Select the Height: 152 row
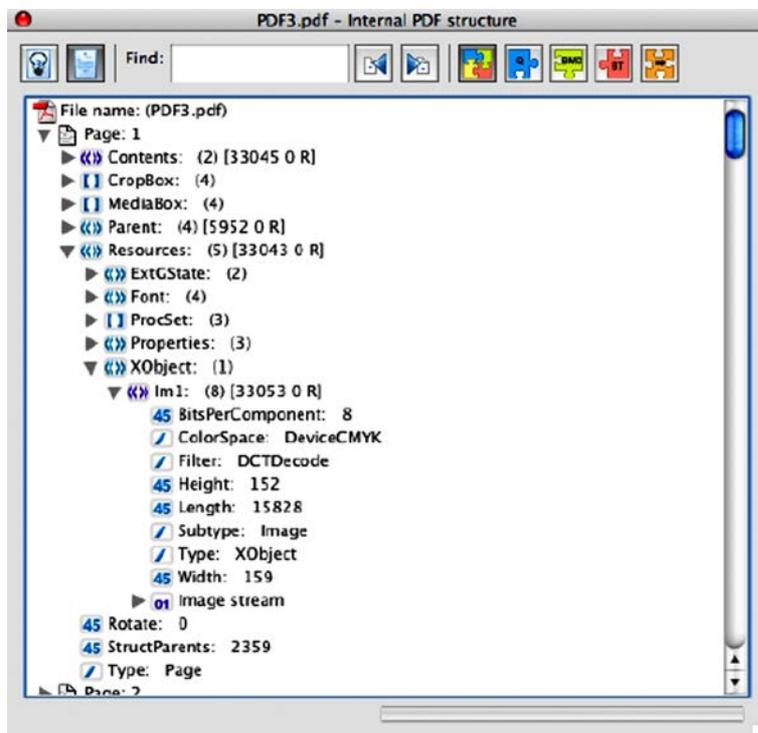758x733 pixels. (229, 484)
